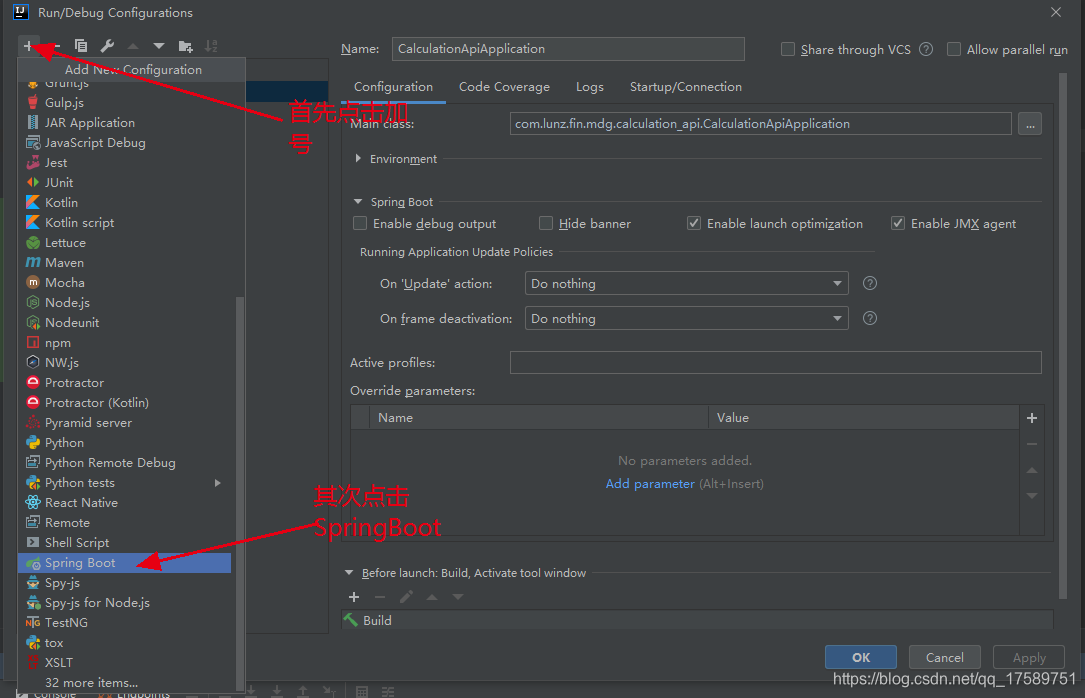The image size is (1085, 698).
Task: Open Edit Templates wrench icon
Action: click(x=107, y=46)
